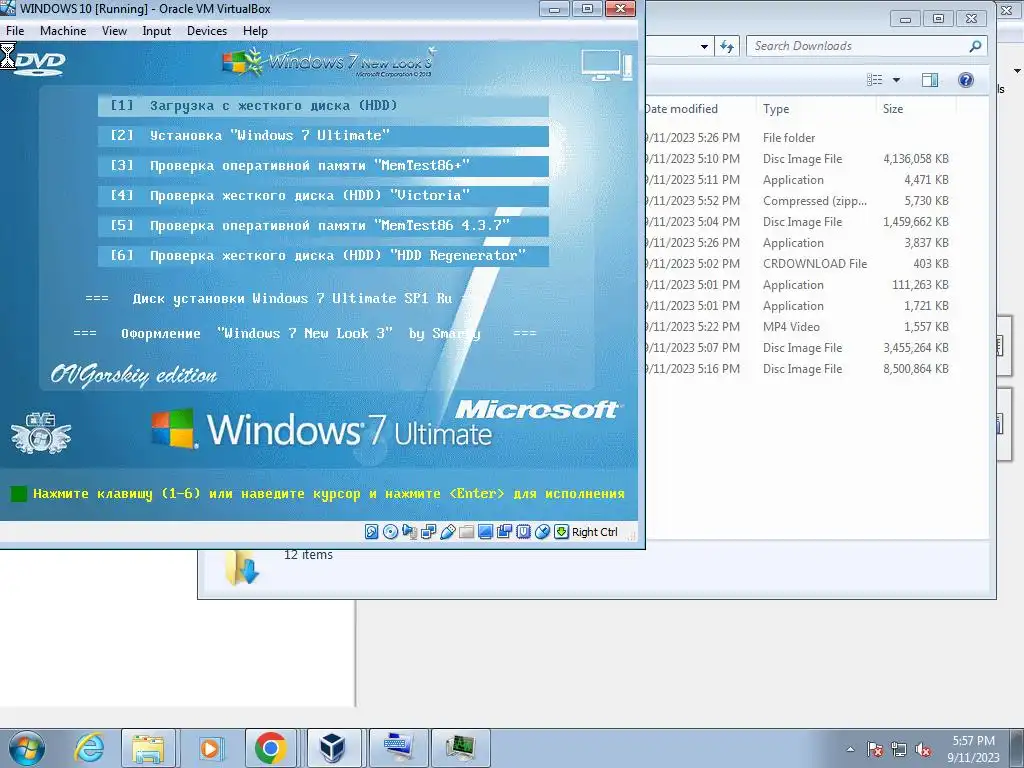The height and width of the screenshot is (768, 1024).
Task: Click Search Downloads field in Explorer
Action: 856,46
